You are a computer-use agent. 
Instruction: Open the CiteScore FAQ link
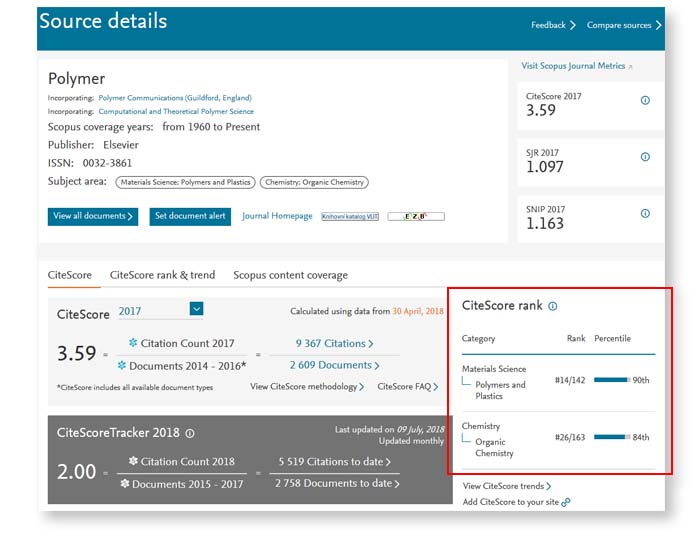tap(408, 387)
